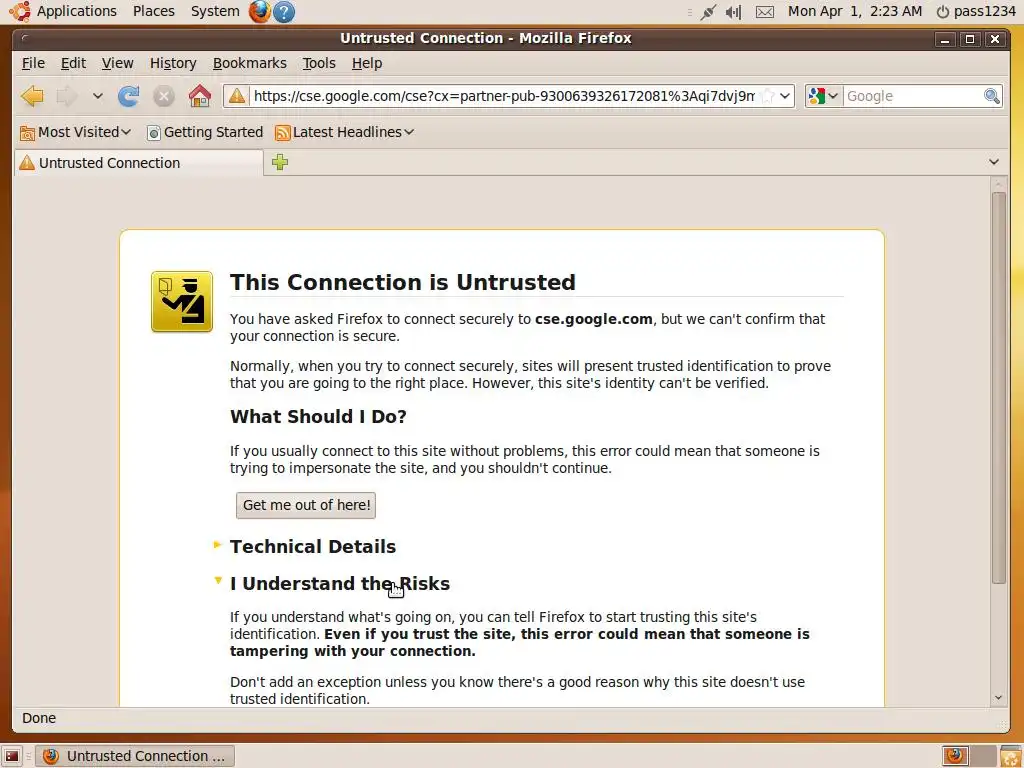Open the back/forward history dropdown arrow
The image size is (1024, 768).
(97, 96)
